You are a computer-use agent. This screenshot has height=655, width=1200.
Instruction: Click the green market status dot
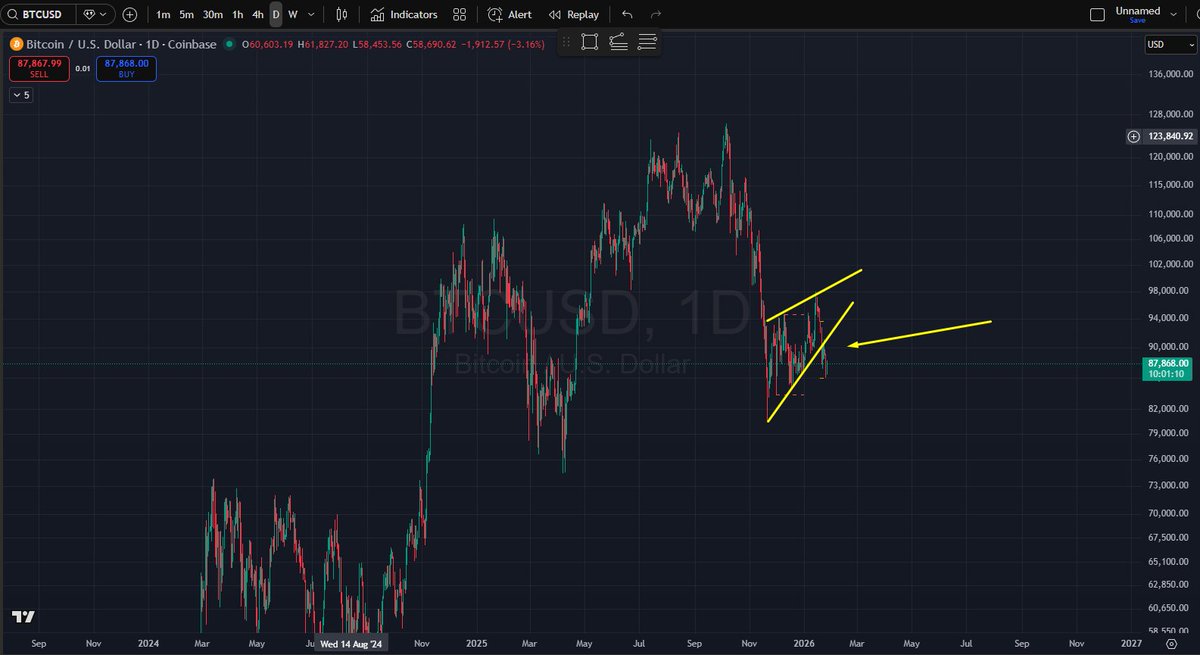point(230,44)
